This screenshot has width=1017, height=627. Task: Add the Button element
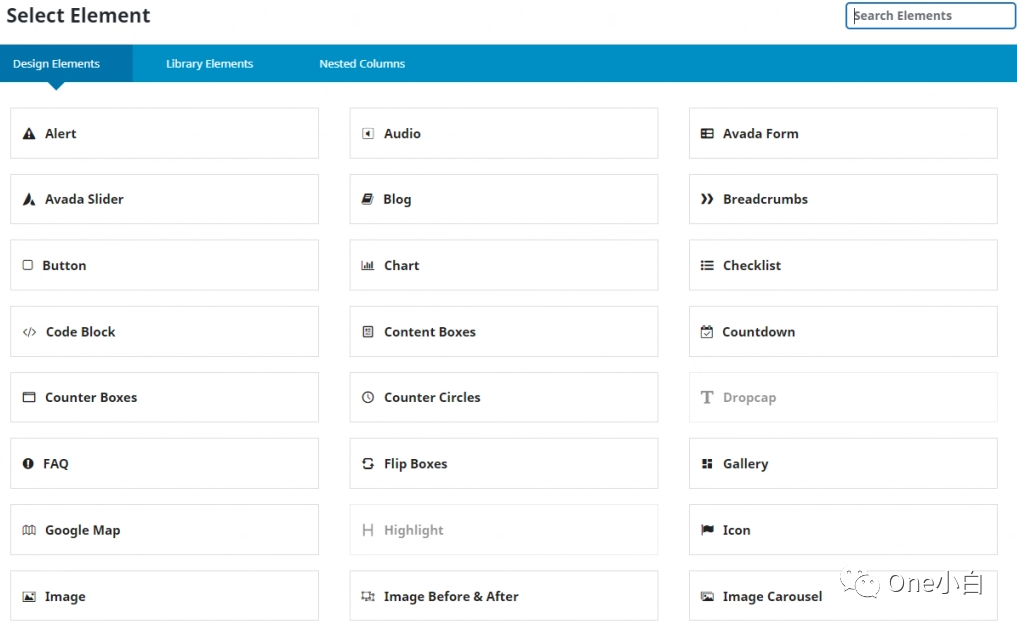[164, 265]
